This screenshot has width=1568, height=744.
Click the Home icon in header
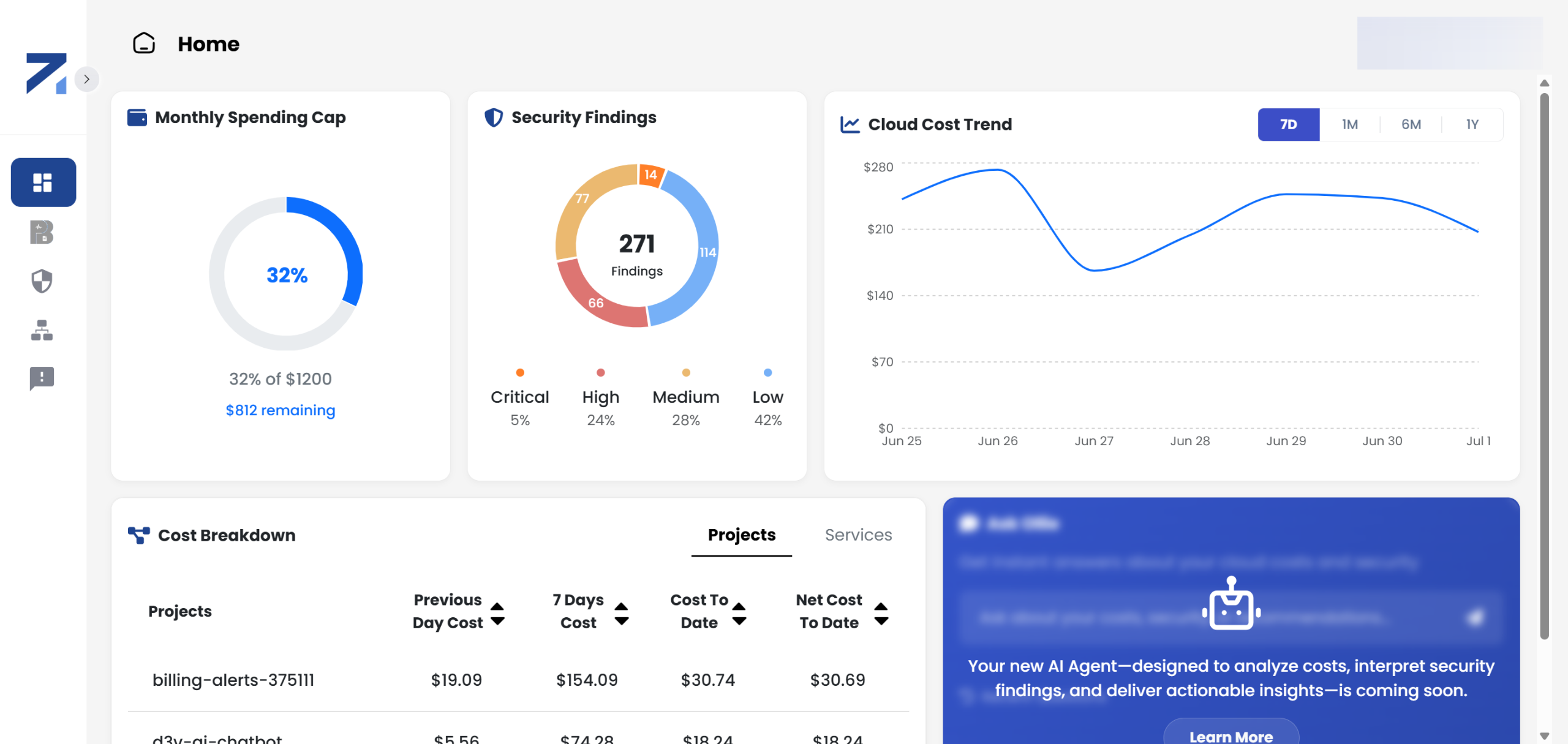click(144, 43)
